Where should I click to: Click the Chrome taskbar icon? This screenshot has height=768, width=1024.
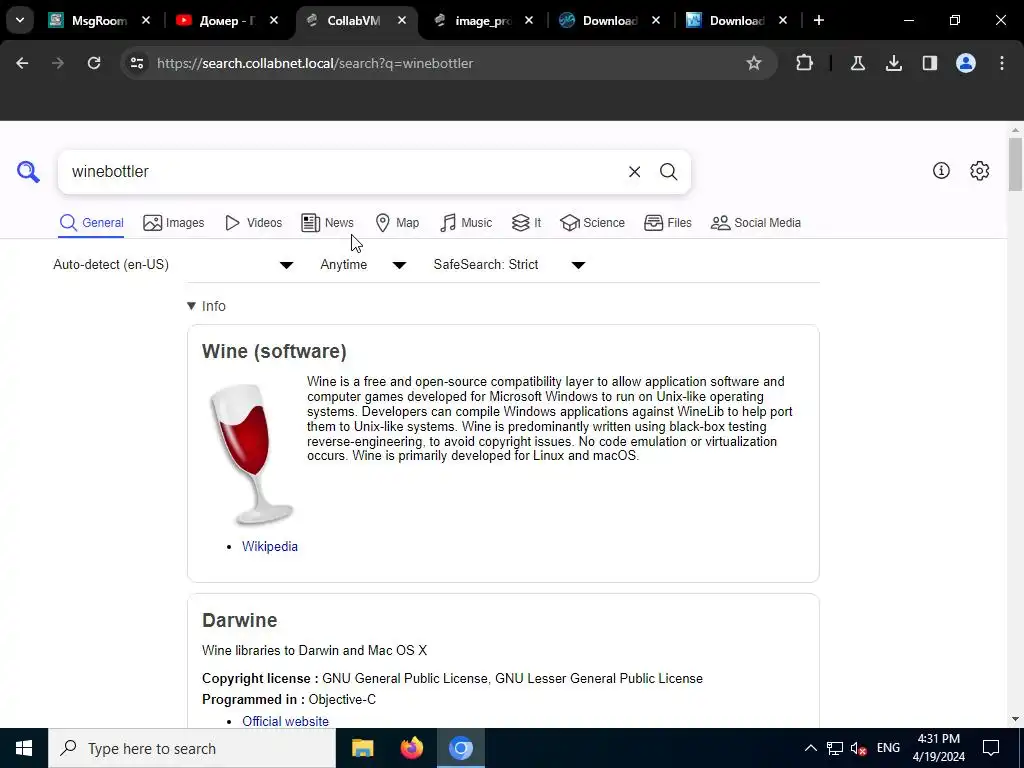[x=460, y=748]
